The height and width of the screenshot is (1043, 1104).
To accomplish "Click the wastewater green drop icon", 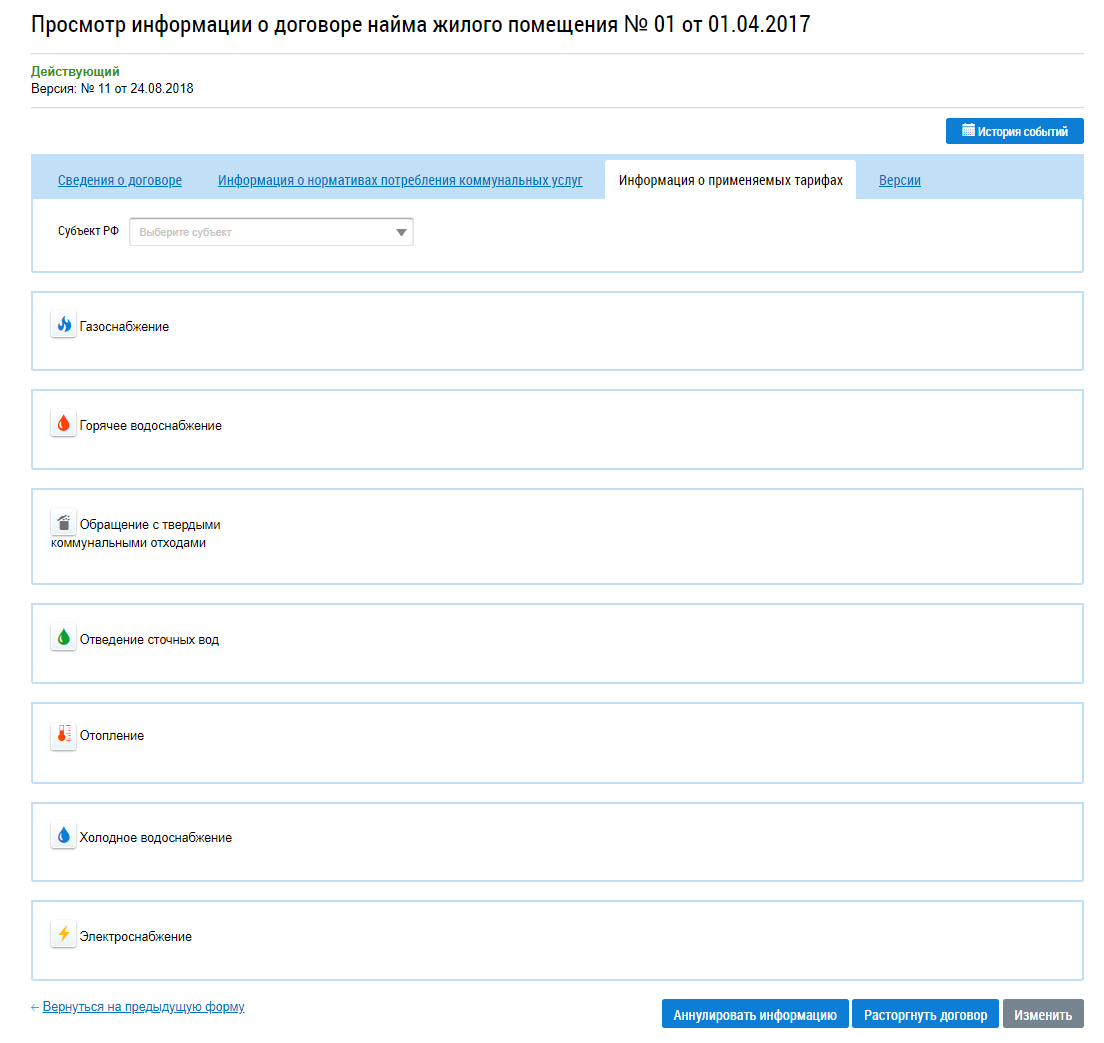I will tap(64, 638).
